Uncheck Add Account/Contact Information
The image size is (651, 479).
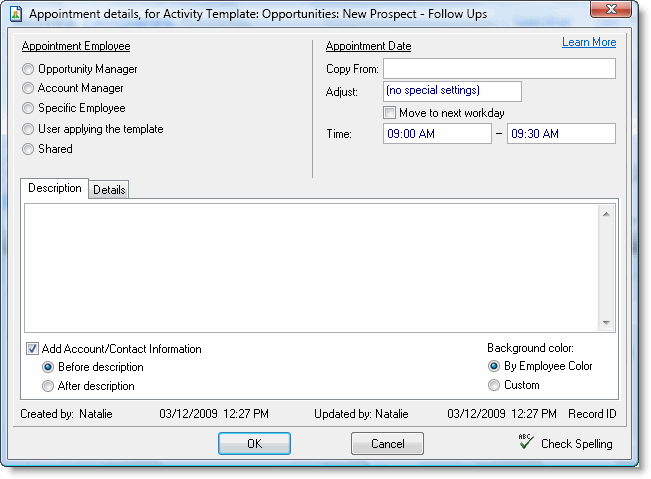(x=33, y=350)
